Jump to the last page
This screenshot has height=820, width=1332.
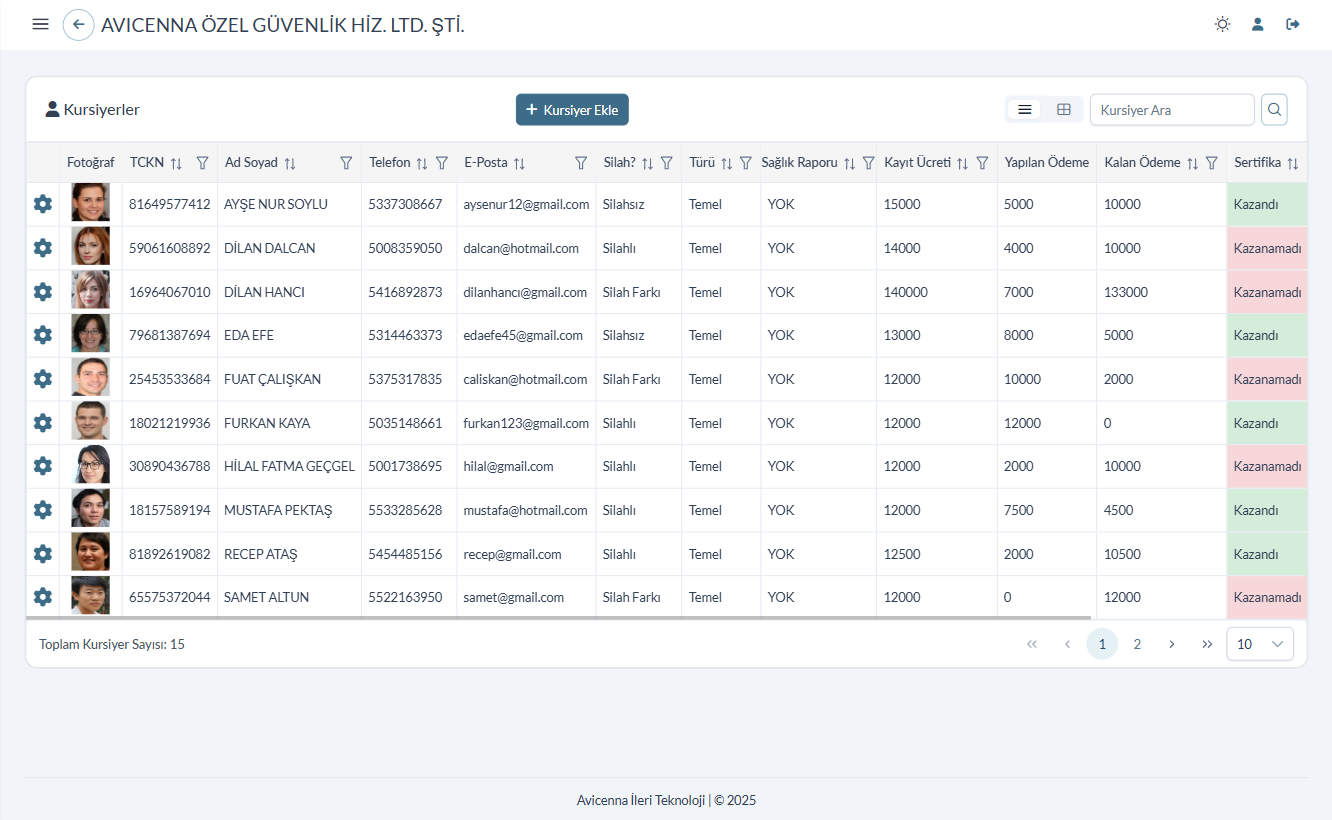click(x=1207, y=644)
